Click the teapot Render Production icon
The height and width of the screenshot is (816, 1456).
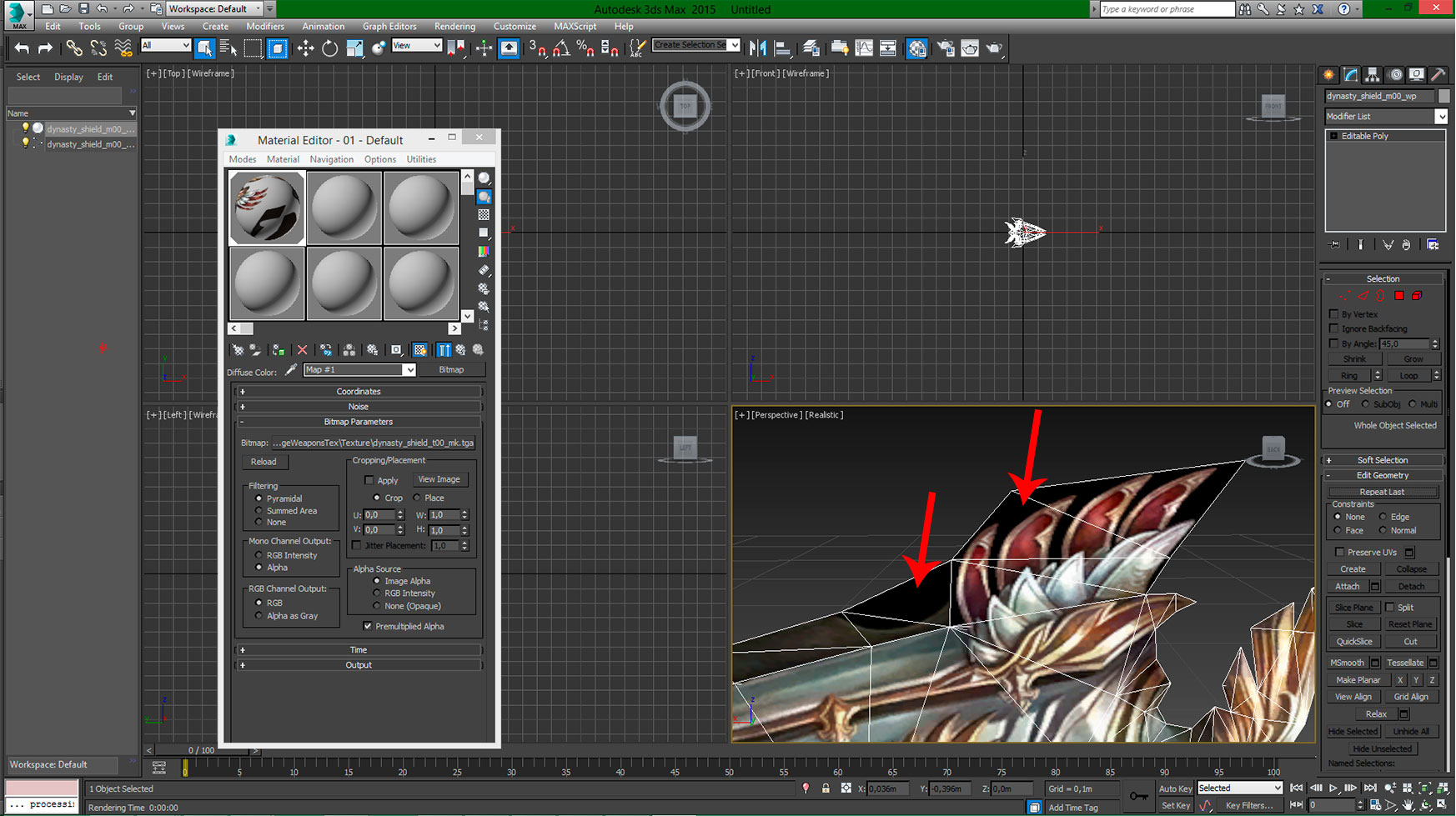[994, 48]
